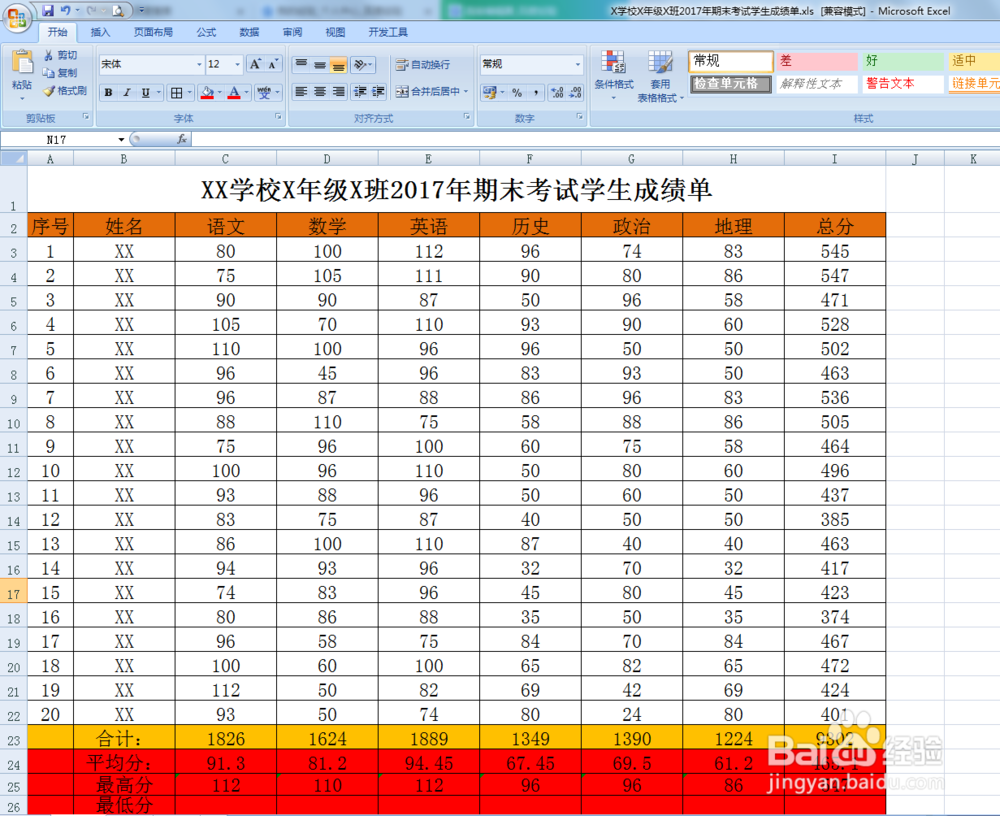Select the 总分 header cell
This screenshot has height=816, width=1000.
pyautogui.click(x=835, y=225)
